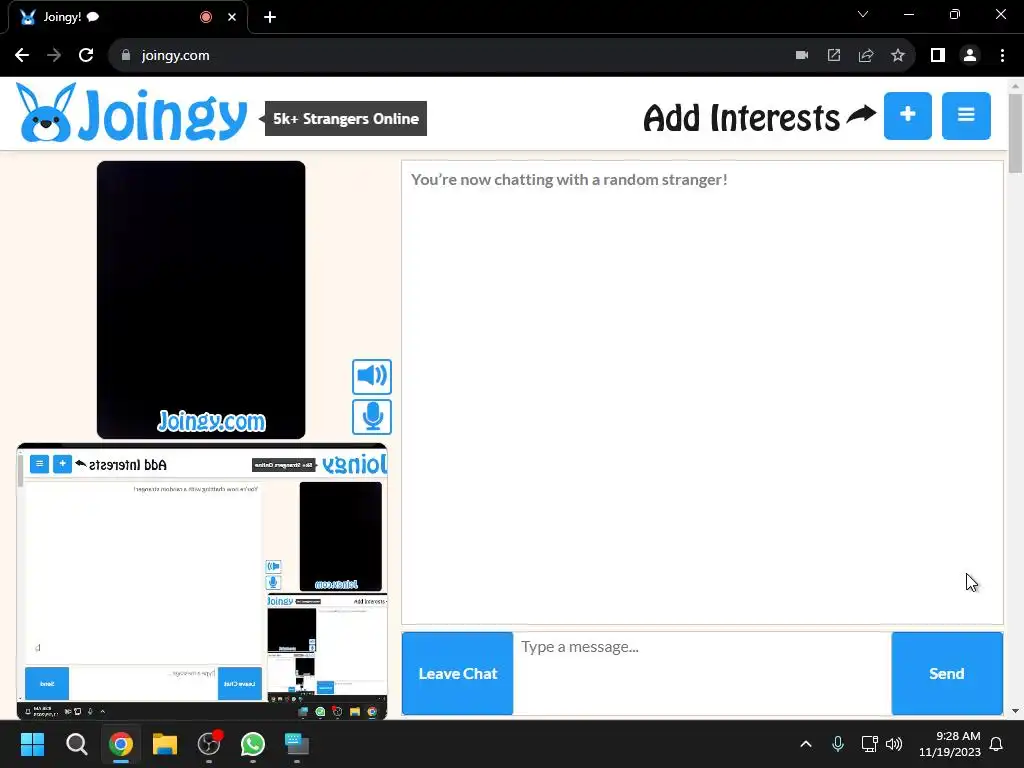This screenshot has height=768, width=1024.
Task: Open camera permission indicator in address bar
Action: [x=802, y=56]
